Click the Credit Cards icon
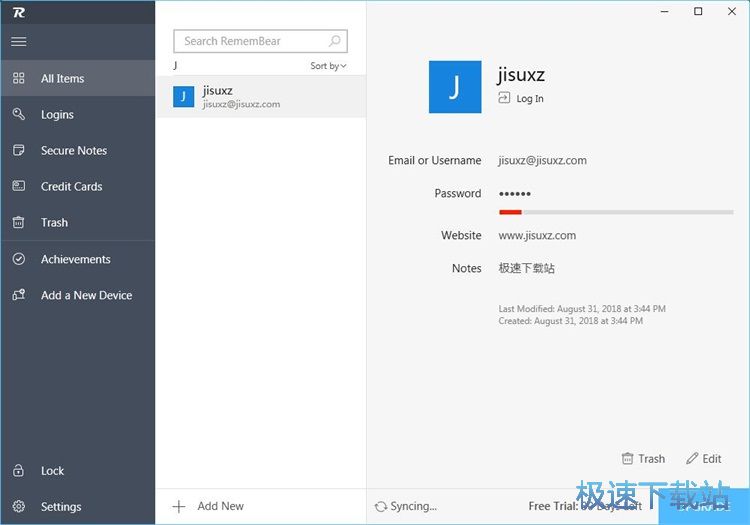The height and width of the screenshot is (525, 750). [19, 186]
